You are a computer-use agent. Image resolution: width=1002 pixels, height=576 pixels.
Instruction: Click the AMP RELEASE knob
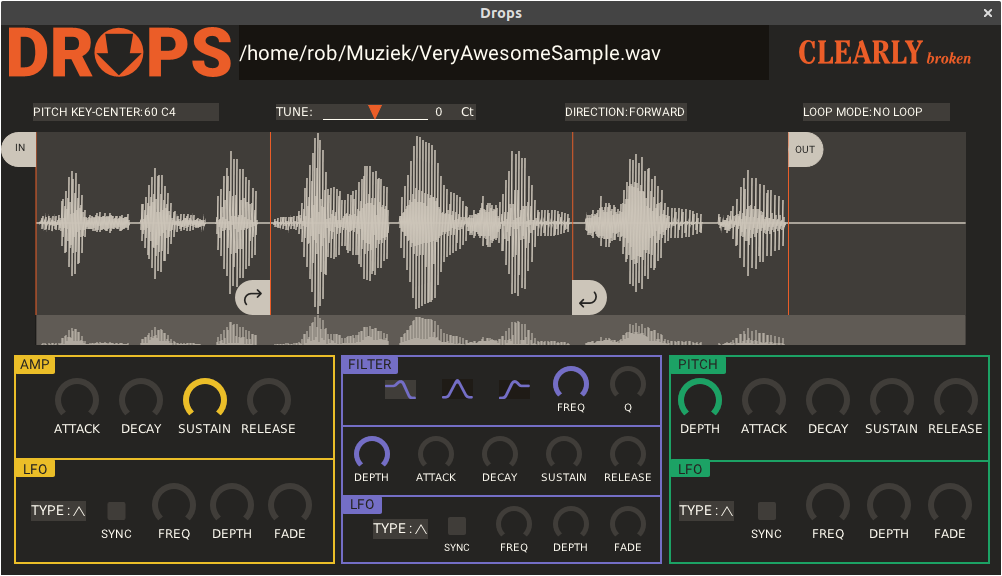pyautogui.click(x=268, y=399)
